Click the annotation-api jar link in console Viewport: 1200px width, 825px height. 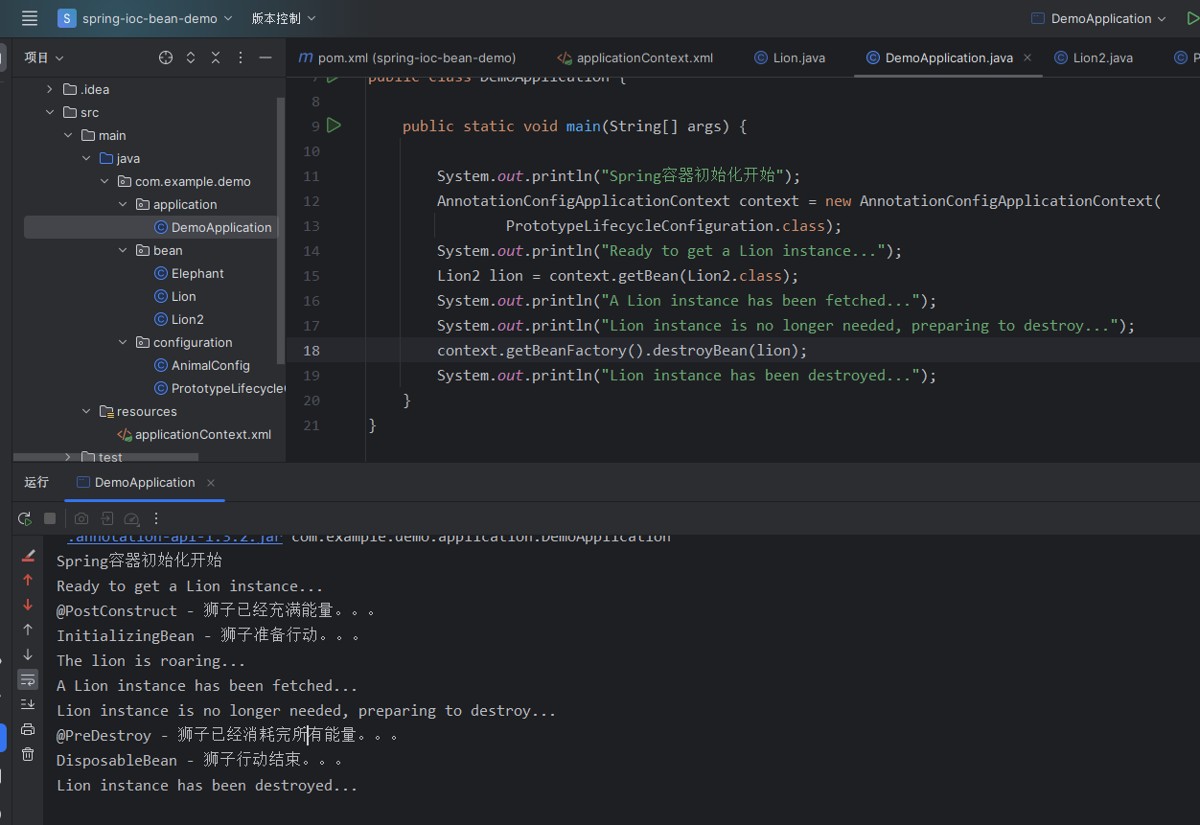(x=170, y=538)
